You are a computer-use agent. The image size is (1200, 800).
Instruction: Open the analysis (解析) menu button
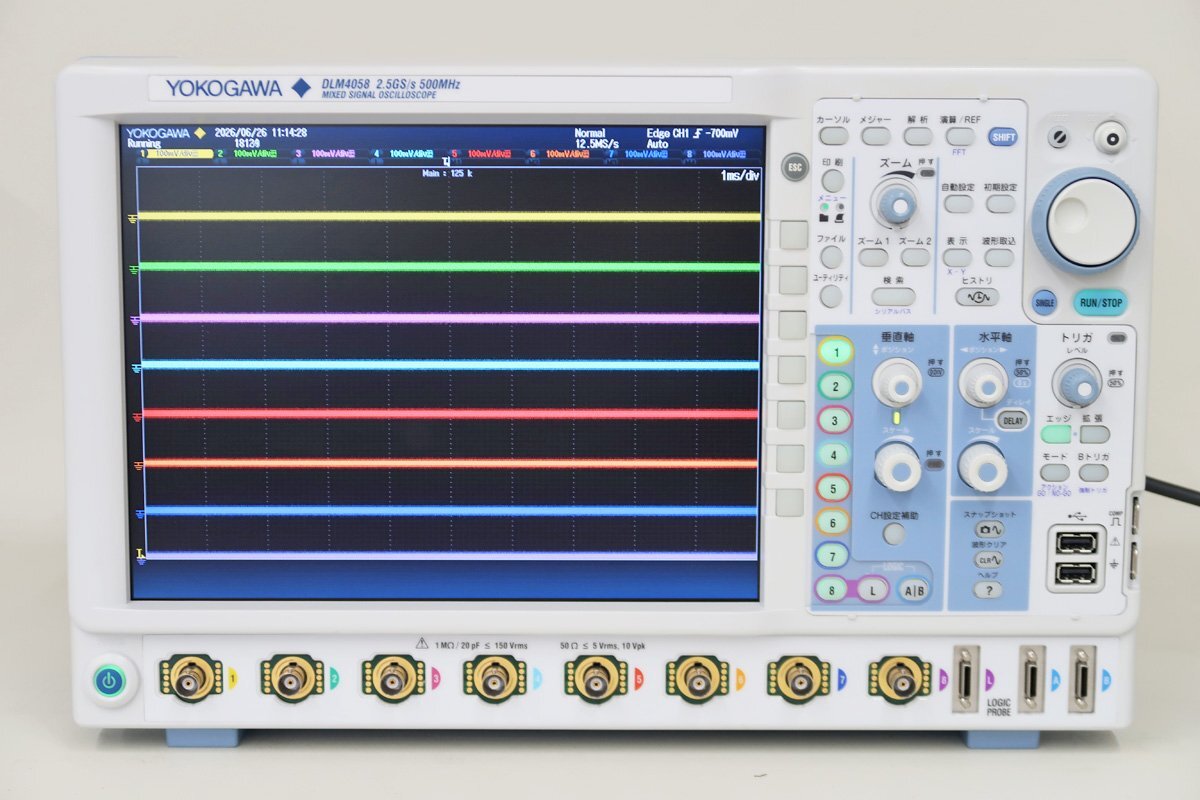coord(918,136)
